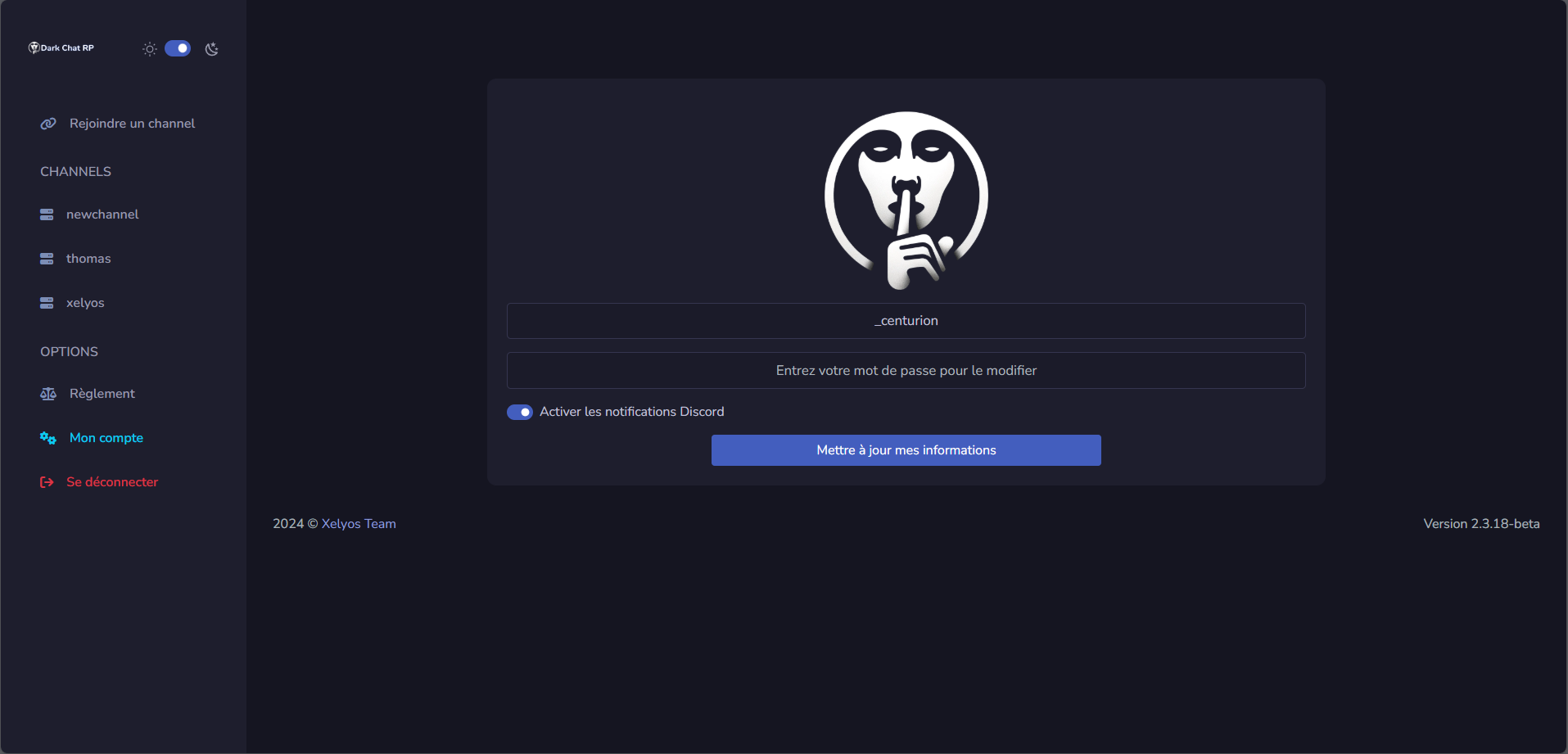Click the logout arrow icon
This screenshot has width=1568, height=754.
[47, 482]
